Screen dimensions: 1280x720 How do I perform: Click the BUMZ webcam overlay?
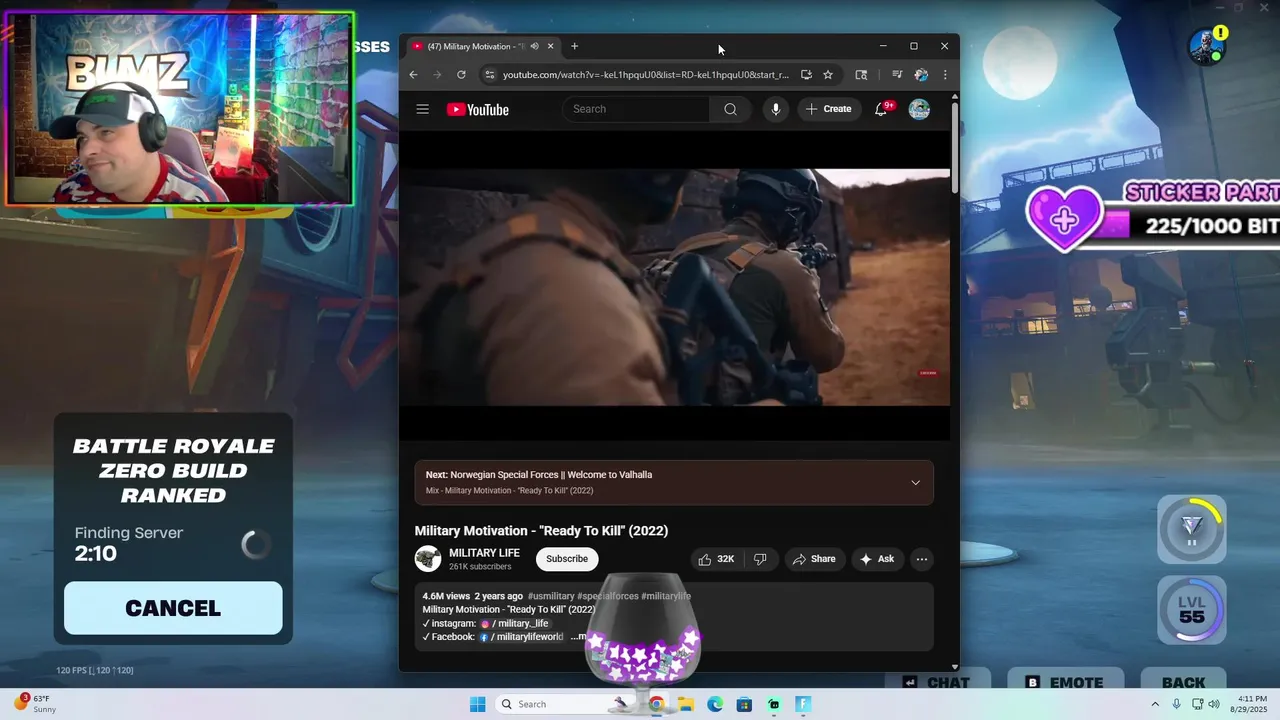tap(180, 108)
